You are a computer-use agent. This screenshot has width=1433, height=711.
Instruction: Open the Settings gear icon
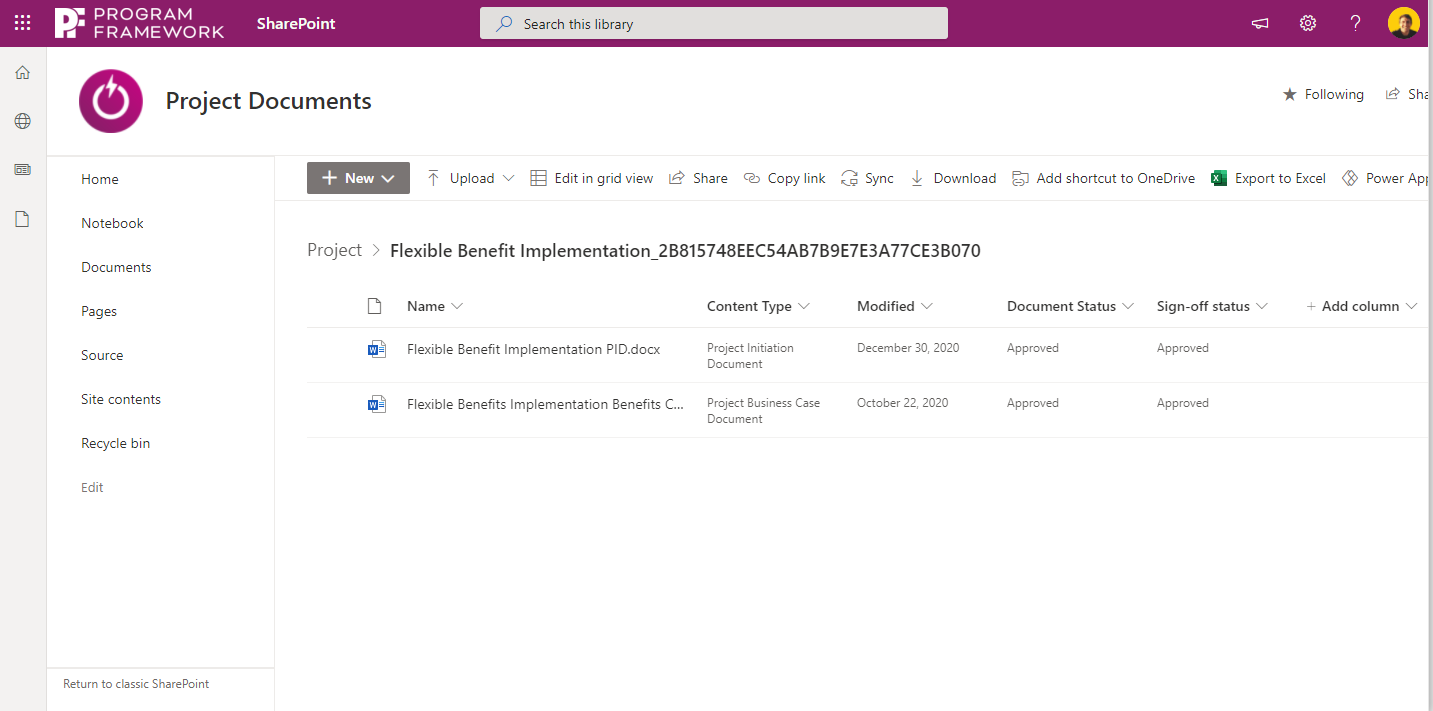(1308, 23)
